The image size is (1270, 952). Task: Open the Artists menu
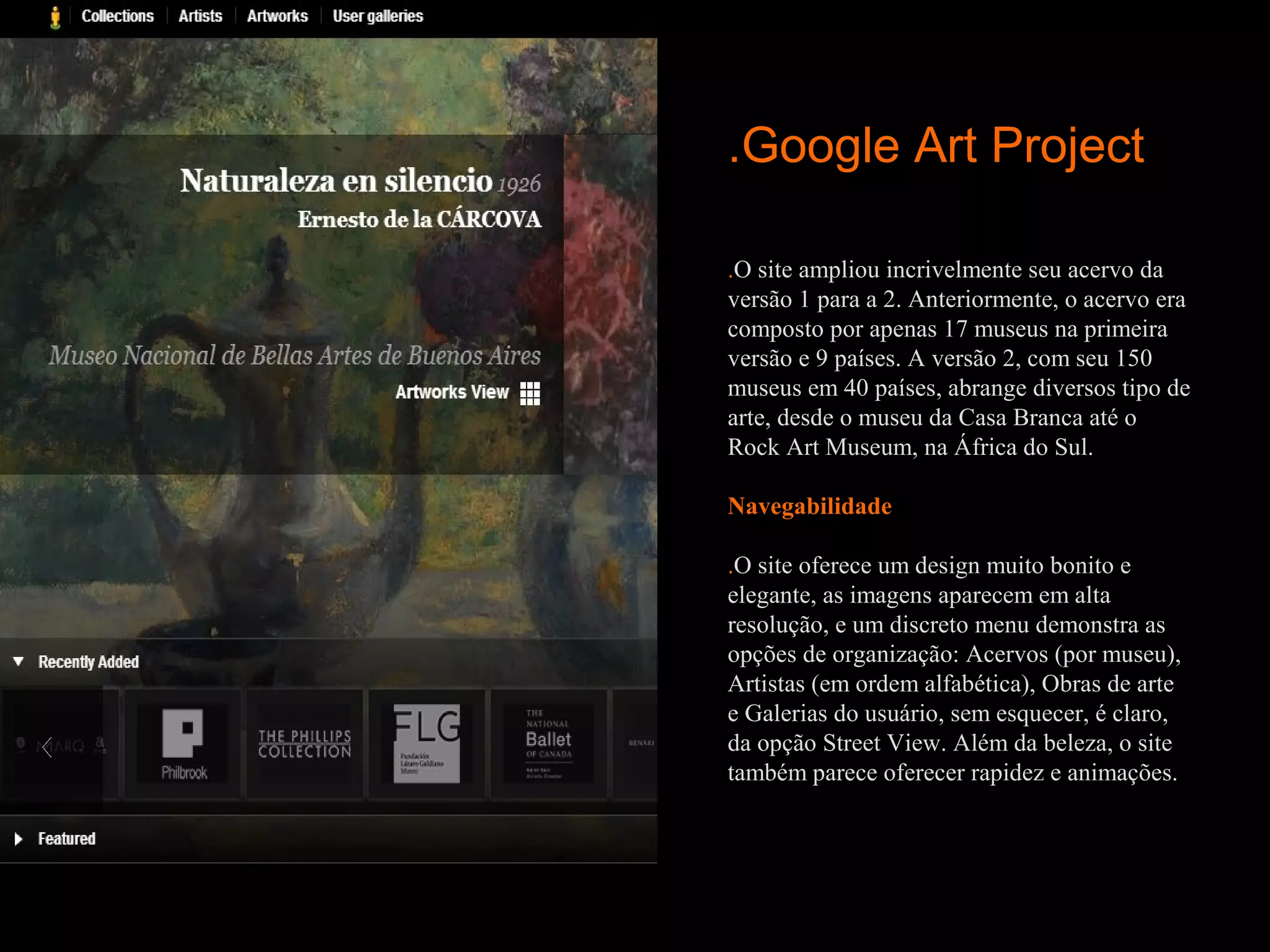point(200,16)
